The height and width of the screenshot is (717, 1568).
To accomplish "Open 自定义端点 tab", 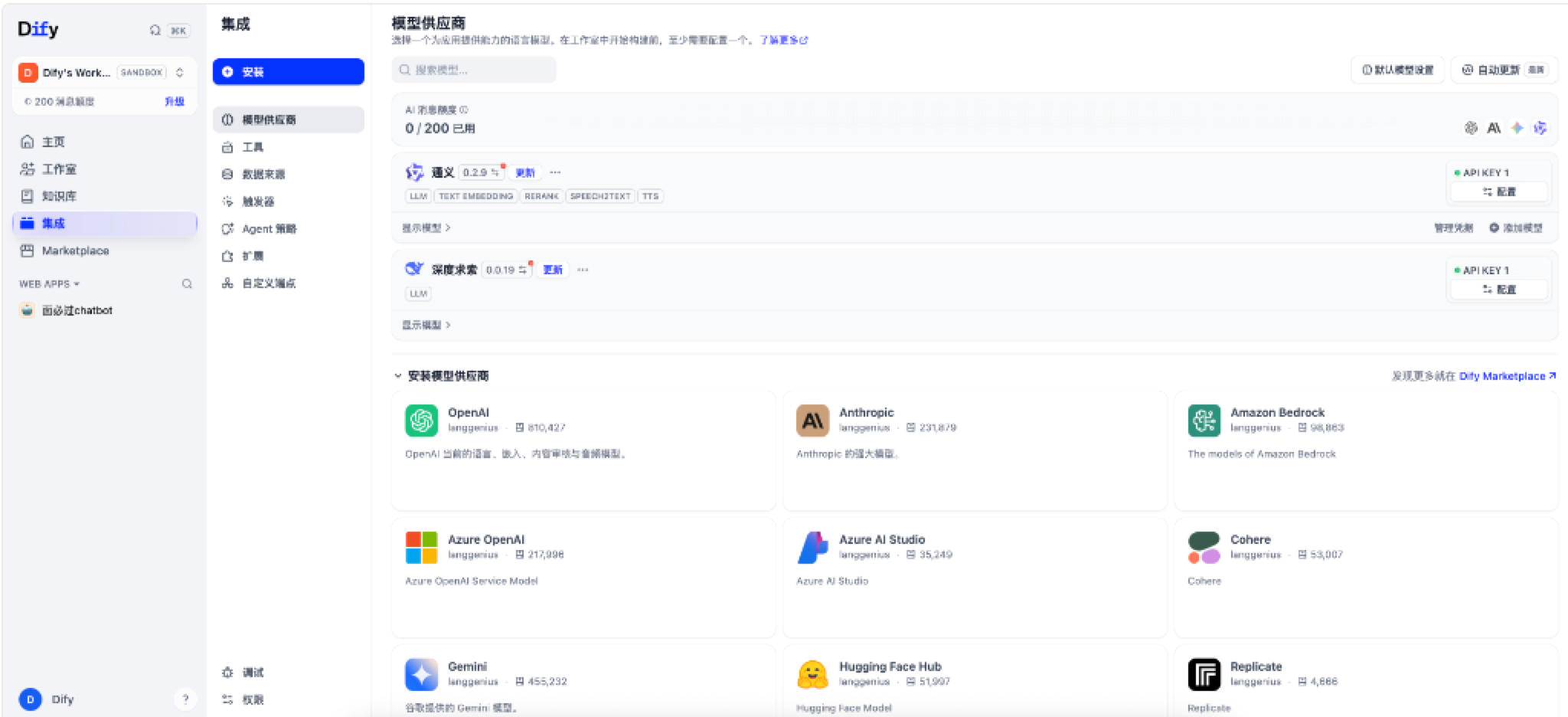I will (289, 283).
